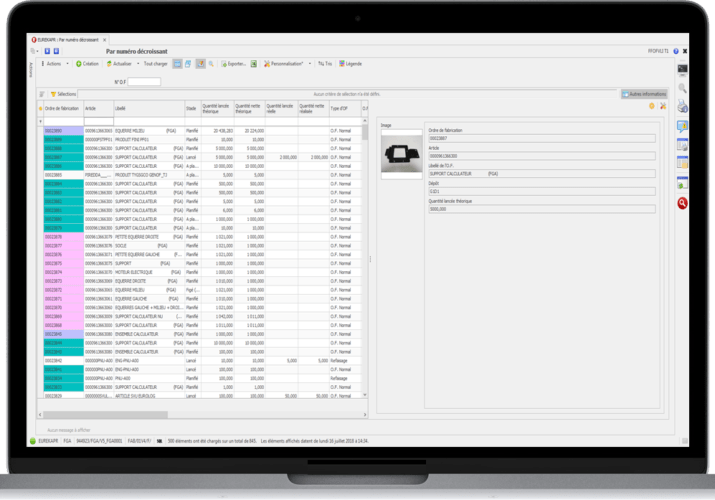Open the alert message bubble sidebar icon
Viewport: 715px width, 500px height.
coord(682,126)
